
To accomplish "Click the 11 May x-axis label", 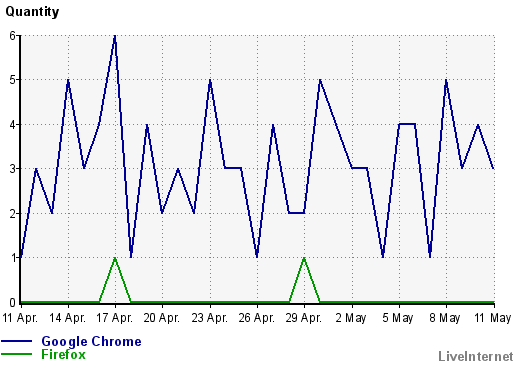I will 493,318.
